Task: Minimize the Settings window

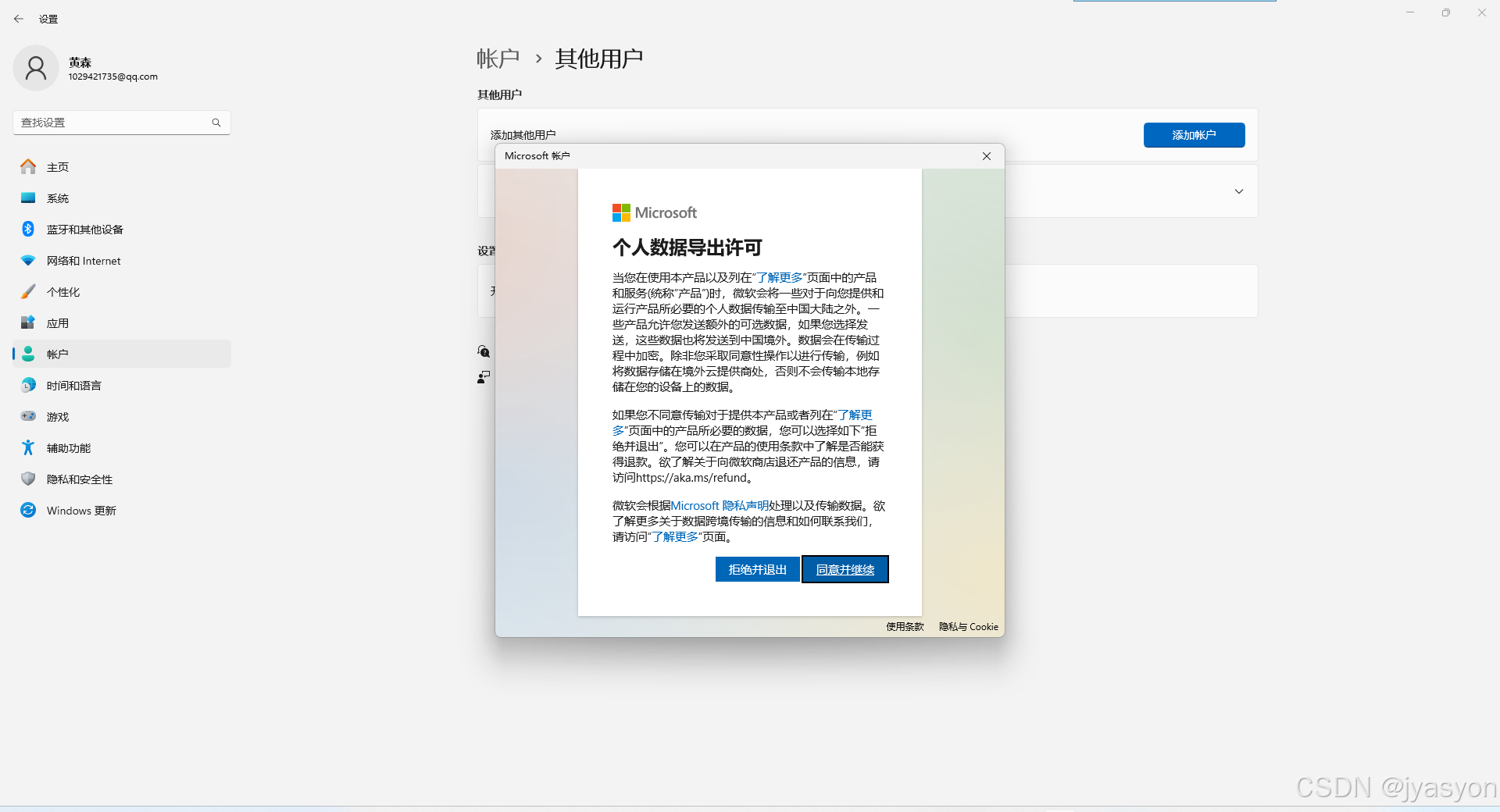Action: tap(1410, 12)
